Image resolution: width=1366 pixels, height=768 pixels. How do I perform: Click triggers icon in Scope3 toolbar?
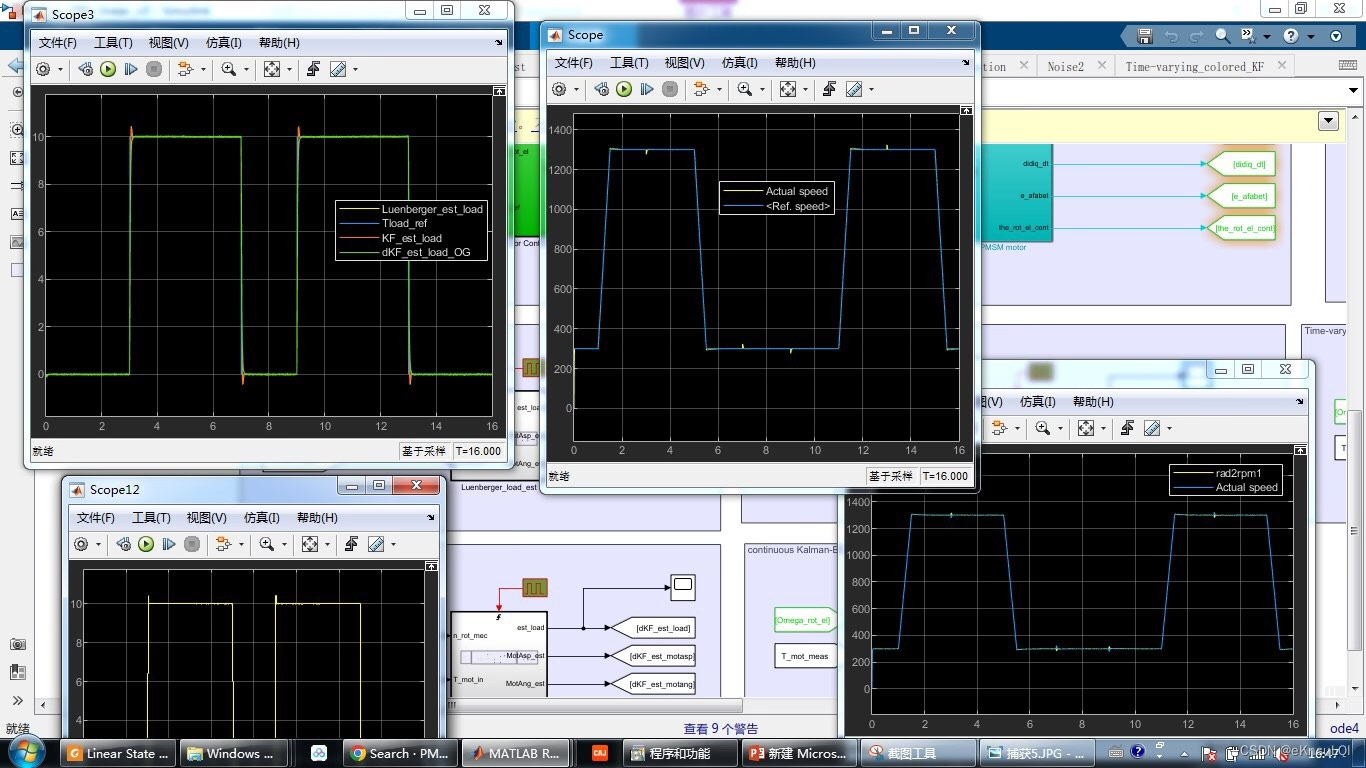point(313,69)
